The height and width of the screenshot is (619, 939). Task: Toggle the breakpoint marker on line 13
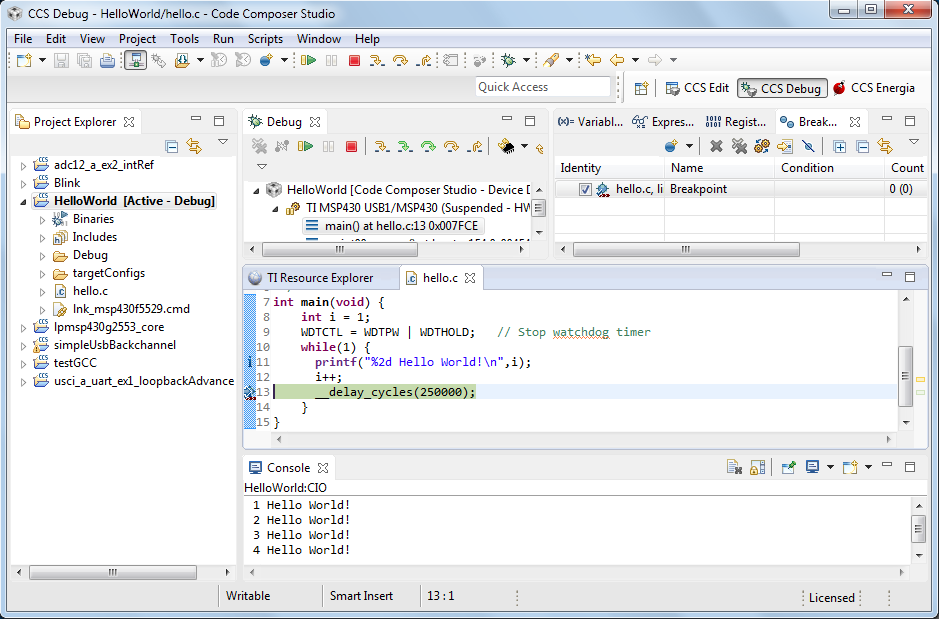tap(250, 392)
